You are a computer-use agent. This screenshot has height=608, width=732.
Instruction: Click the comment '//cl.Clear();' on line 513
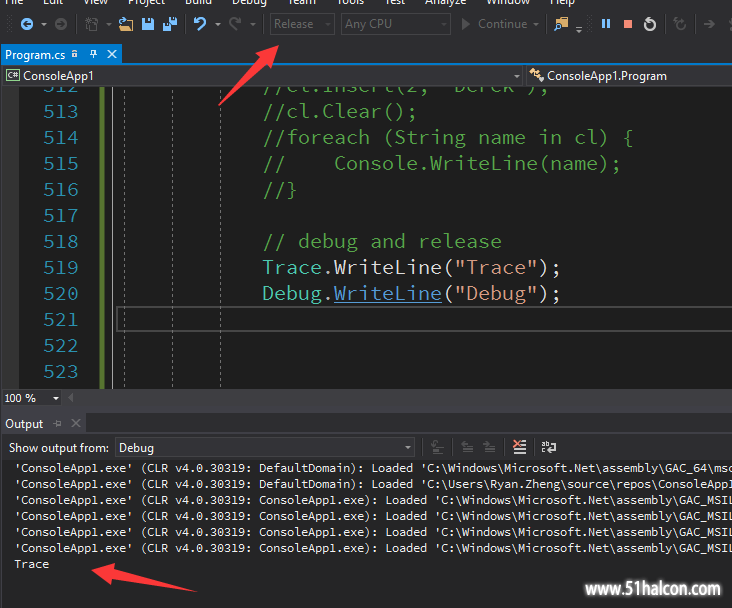click(339, 112)
